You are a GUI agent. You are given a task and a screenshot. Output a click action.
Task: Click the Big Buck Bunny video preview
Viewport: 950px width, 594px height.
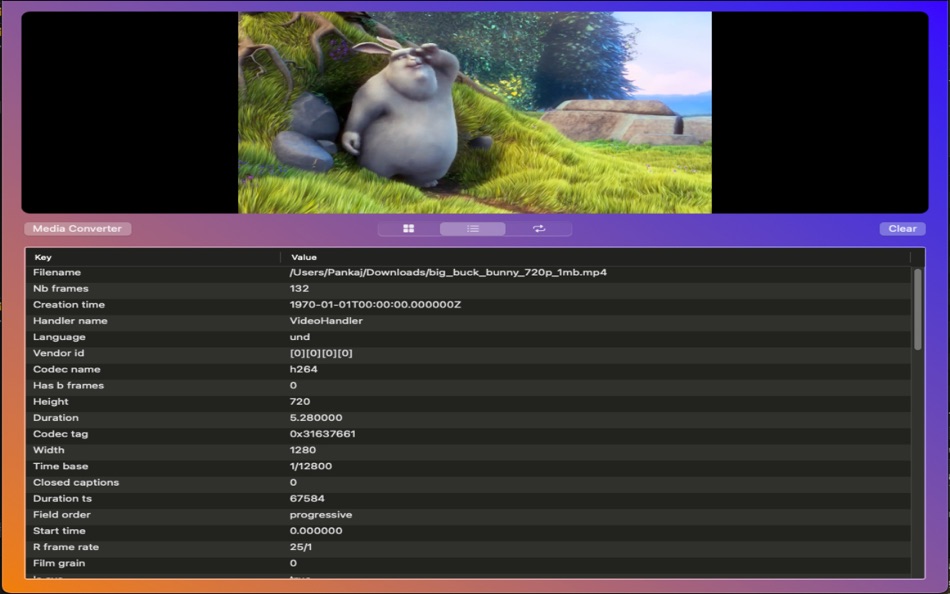click(474, 113)
